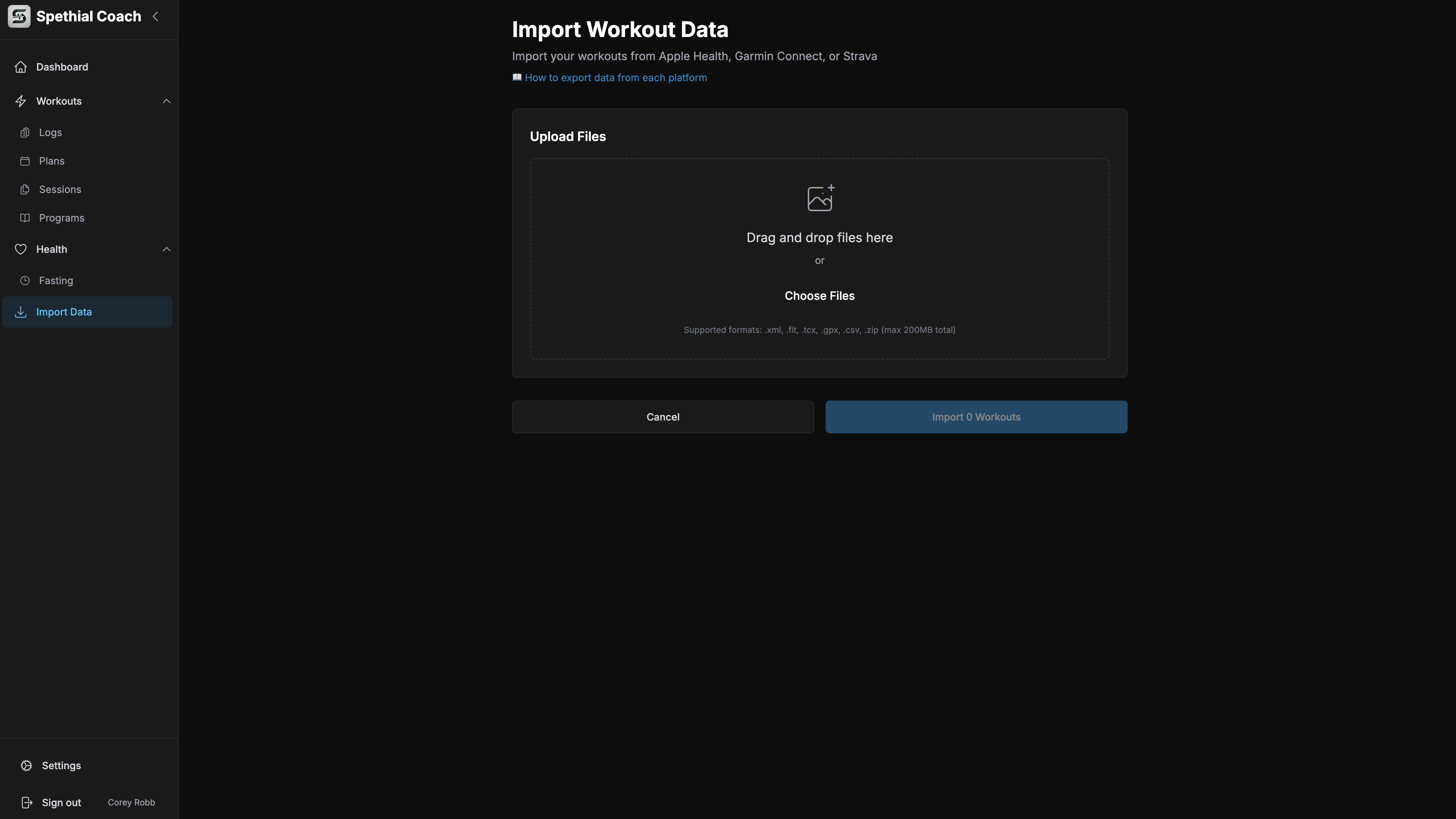This screenshot has height=819, width=1456.
Task: Click Choose Files to select workout files
Action: pyautogui.click(x=819, y=296)
